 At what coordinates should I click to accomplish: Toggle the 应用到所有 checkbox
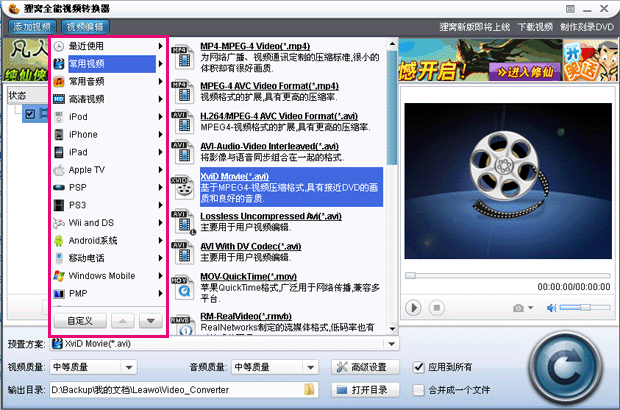[x=418, y=367]
